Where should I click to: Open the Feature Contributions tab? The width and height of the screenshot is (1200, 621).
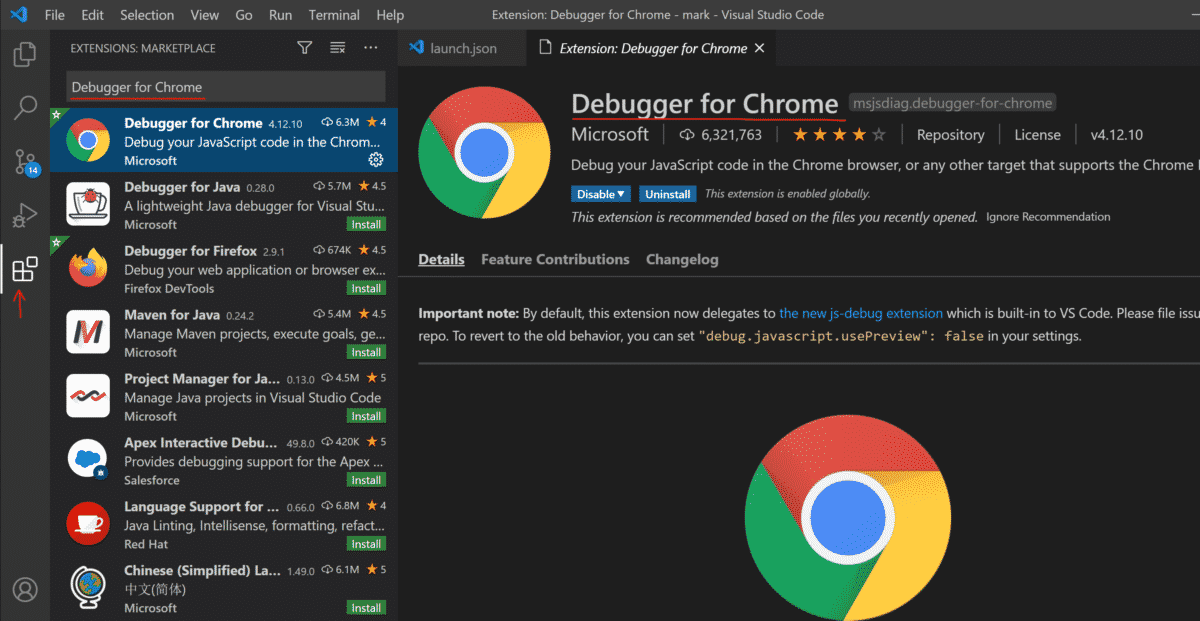coord(555,259)
